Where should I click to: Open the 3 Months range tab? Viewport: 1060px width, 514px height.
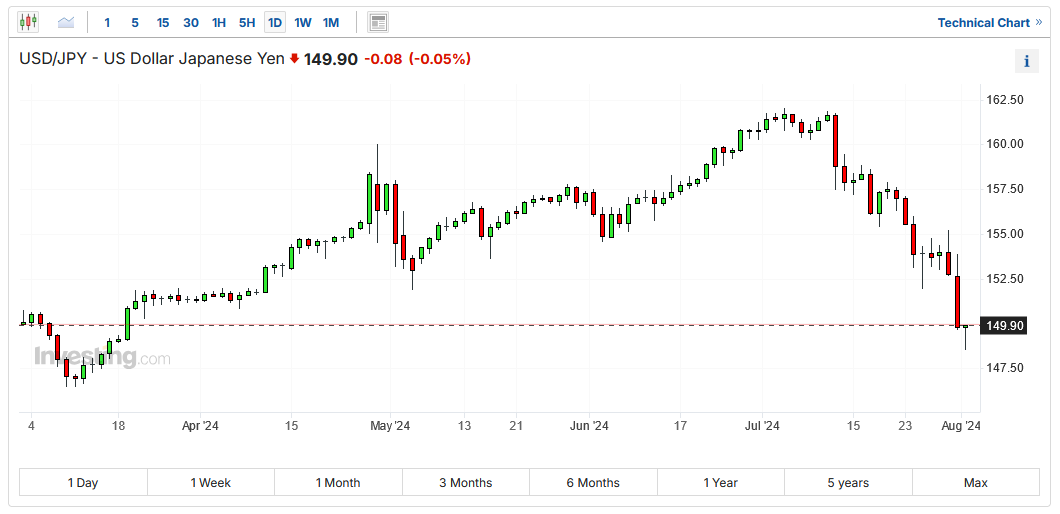[x=466, y=483]
